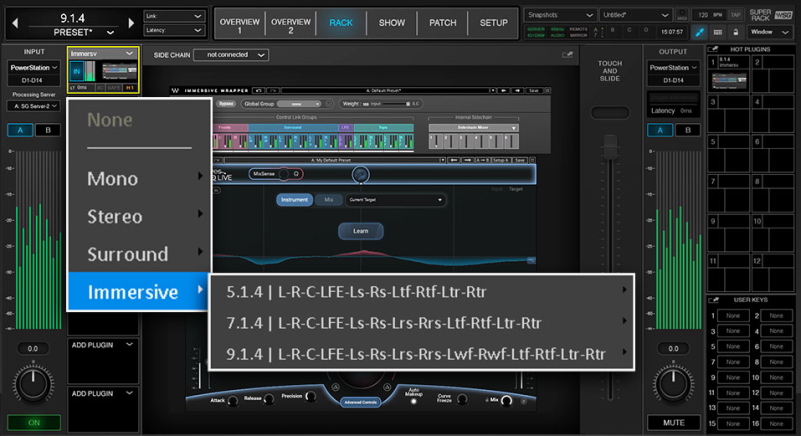
Task: Switch to the SHOW tab
Action: tap(392, 24)
